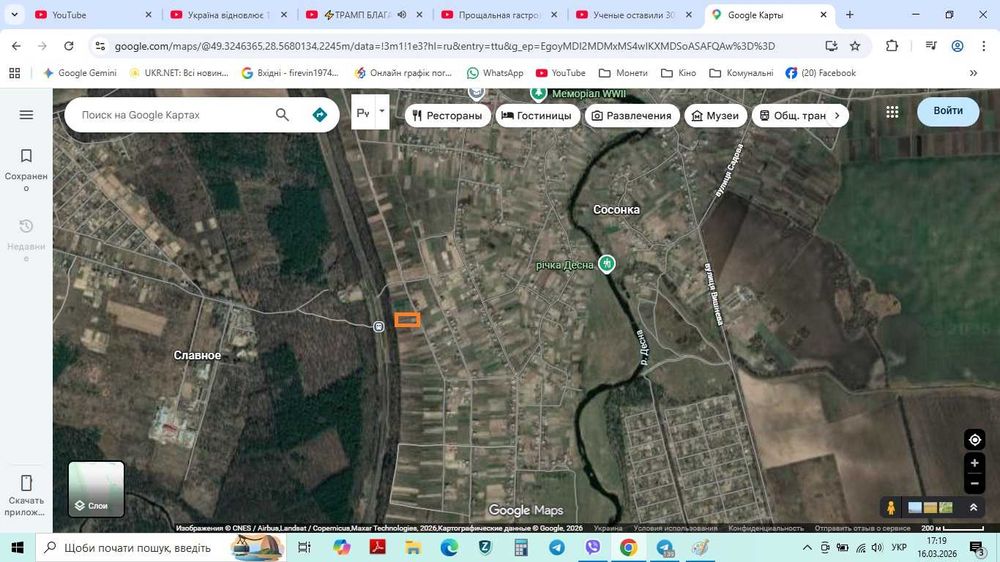The width and height of the screenshot is (1000, 562).
Task: Click the Общ. транспорт filter chip
Action: [793, 115]
